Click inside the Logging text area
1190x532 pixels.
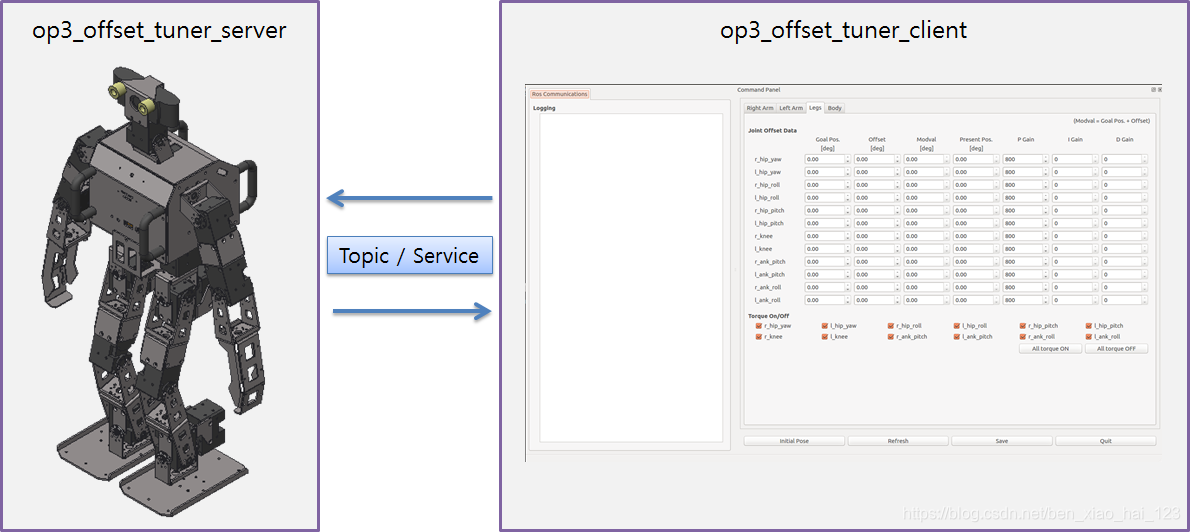(631, 278)
